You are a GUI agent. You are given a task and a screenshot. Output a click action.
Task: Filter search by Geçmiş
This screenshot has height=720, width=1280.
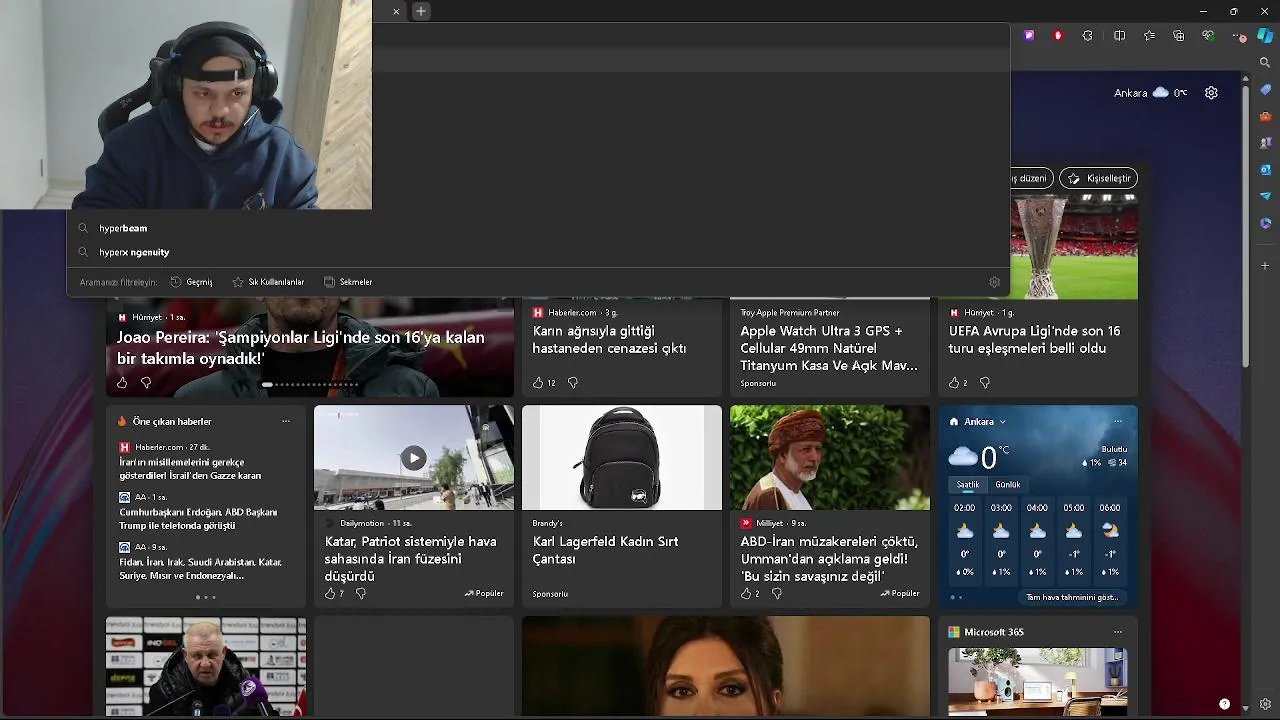coord(191,282)
